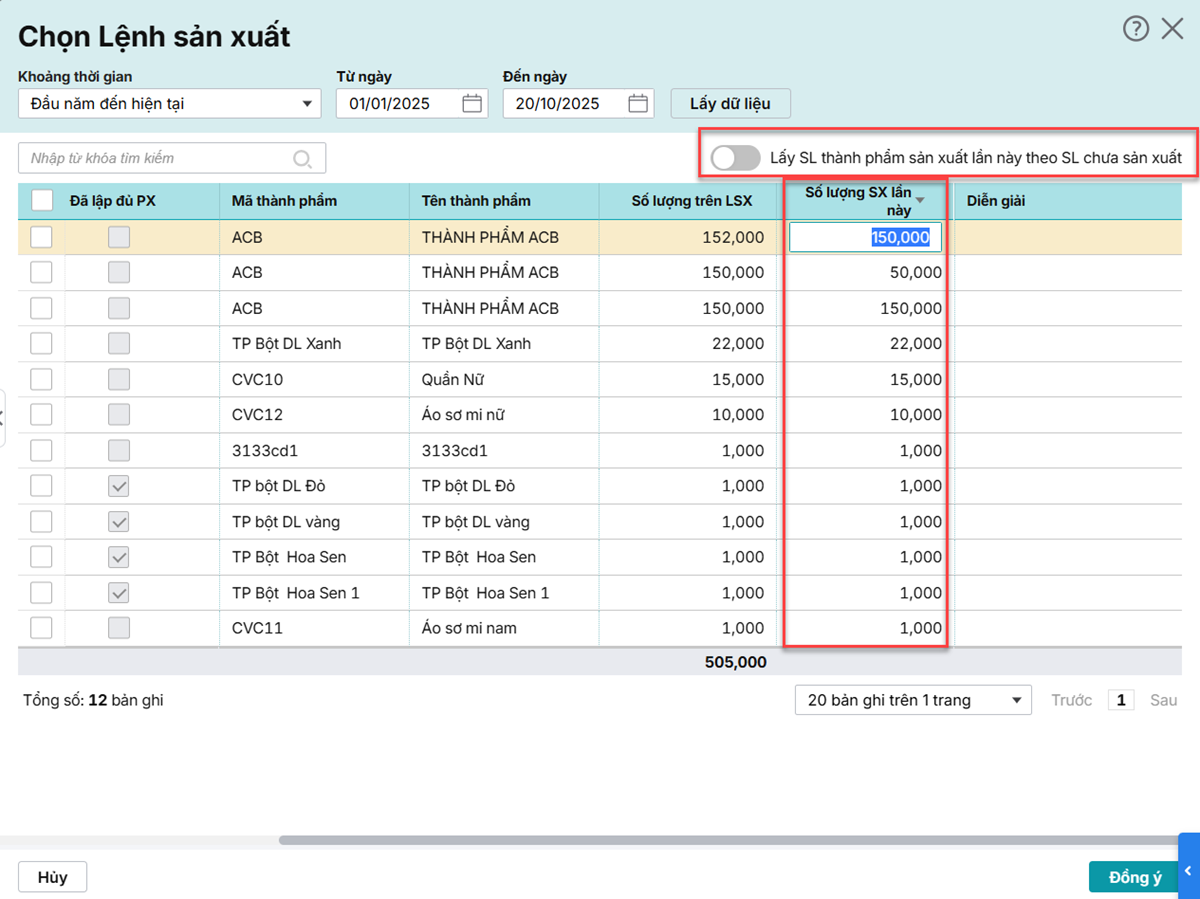The width and height of the screenshot is (1200, 899).
Task: Click the Đồng ý confirm button
Action: tap(1134, 877)
